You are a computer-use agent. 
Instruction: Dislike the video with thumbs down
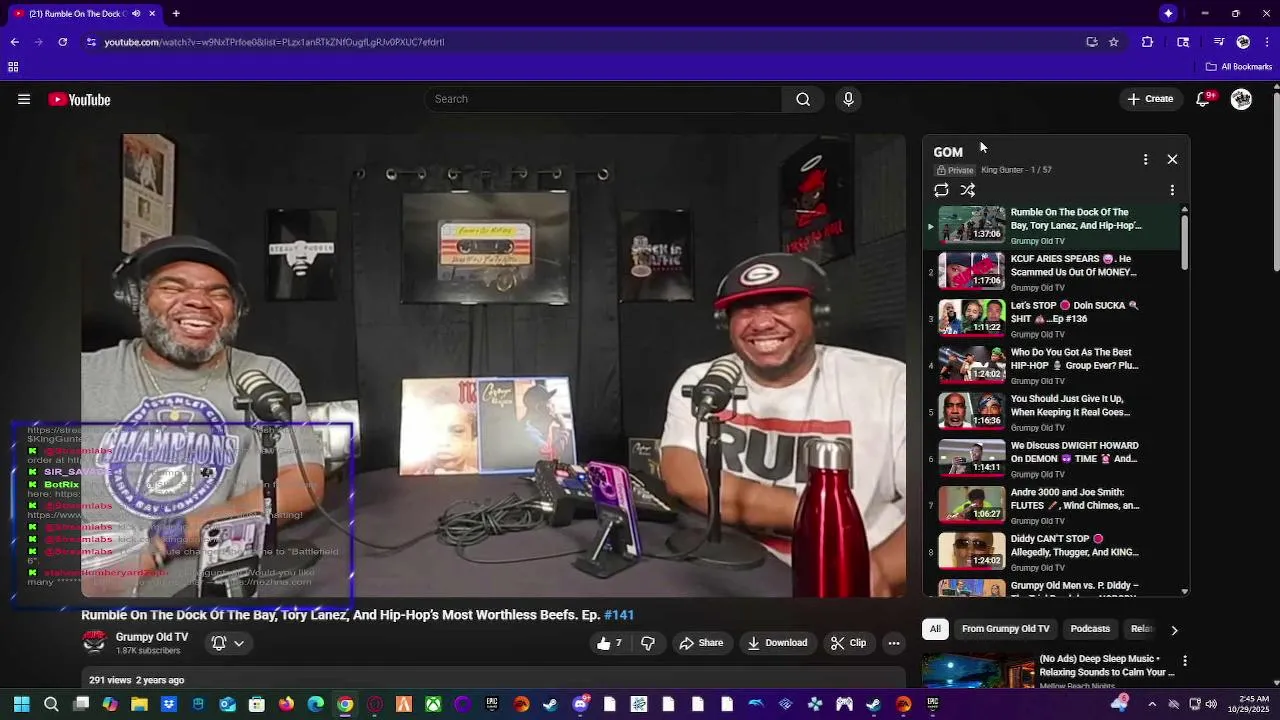click(648, 643)
